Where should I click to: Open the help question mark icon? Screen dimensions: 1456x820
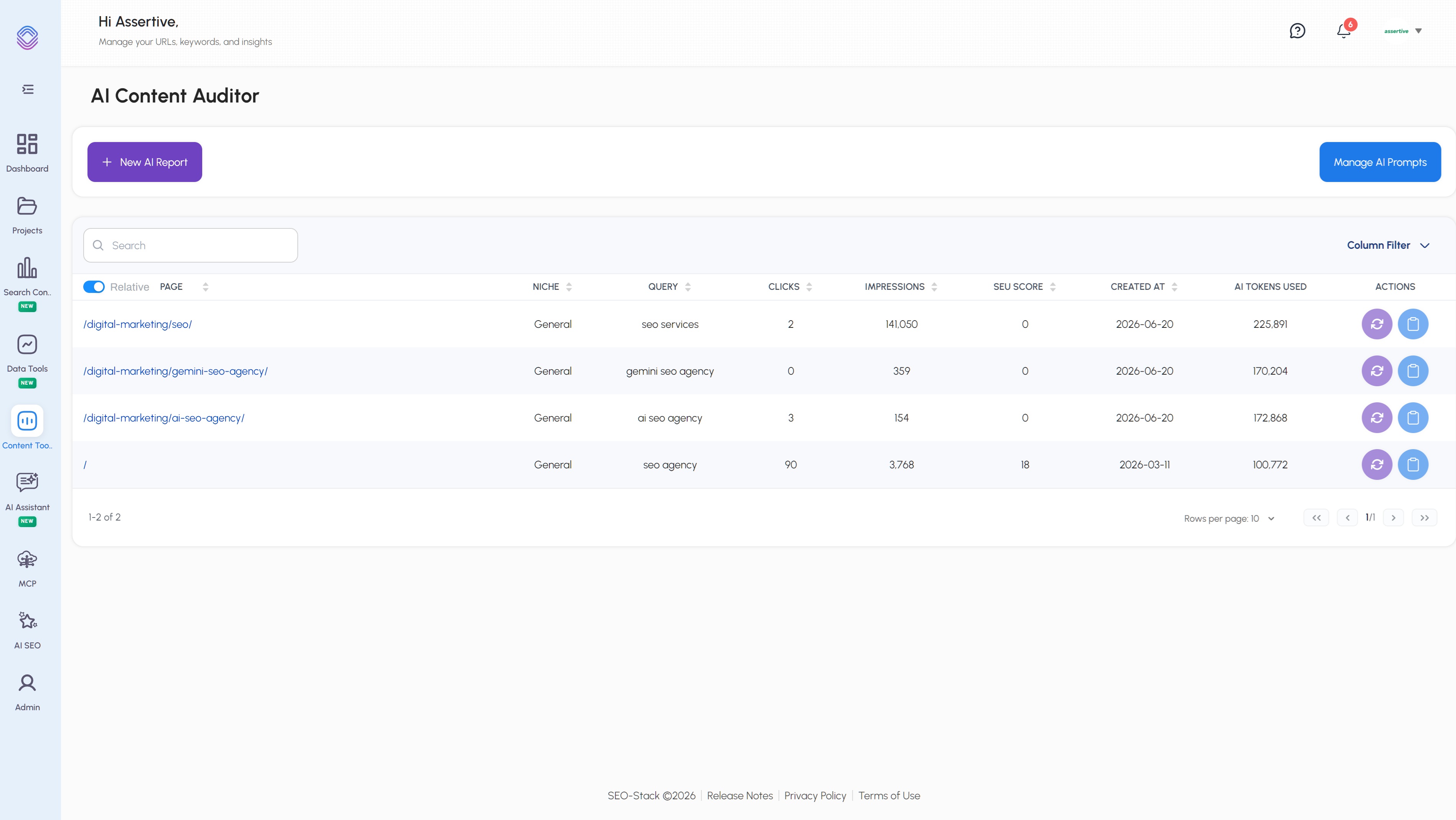pyautogui.click(x=1297, y=31)
